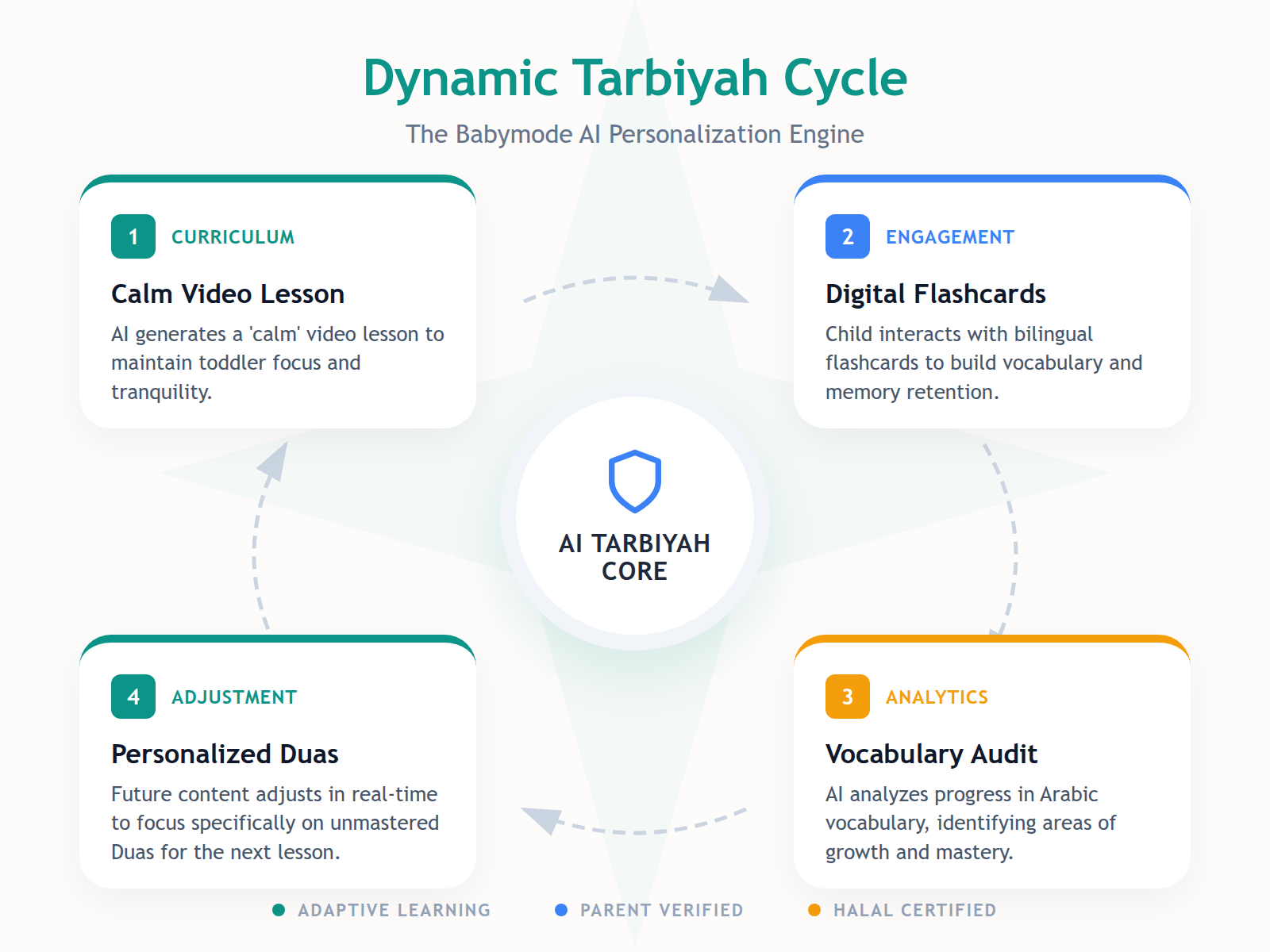Click the dashed arrow from Adjustment to Curriculum

[257, 539]
